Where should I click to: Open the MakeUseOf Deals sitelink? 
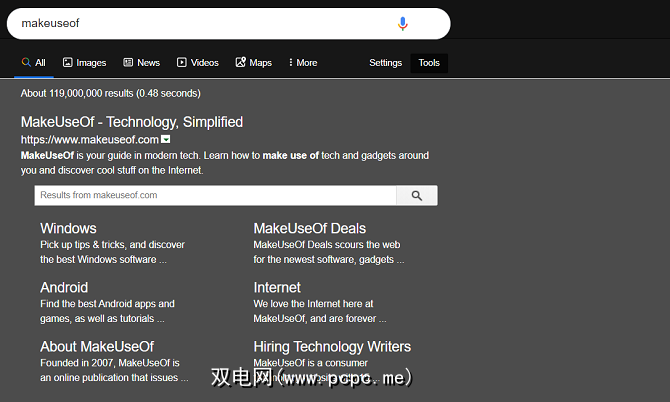click(310, 228)
